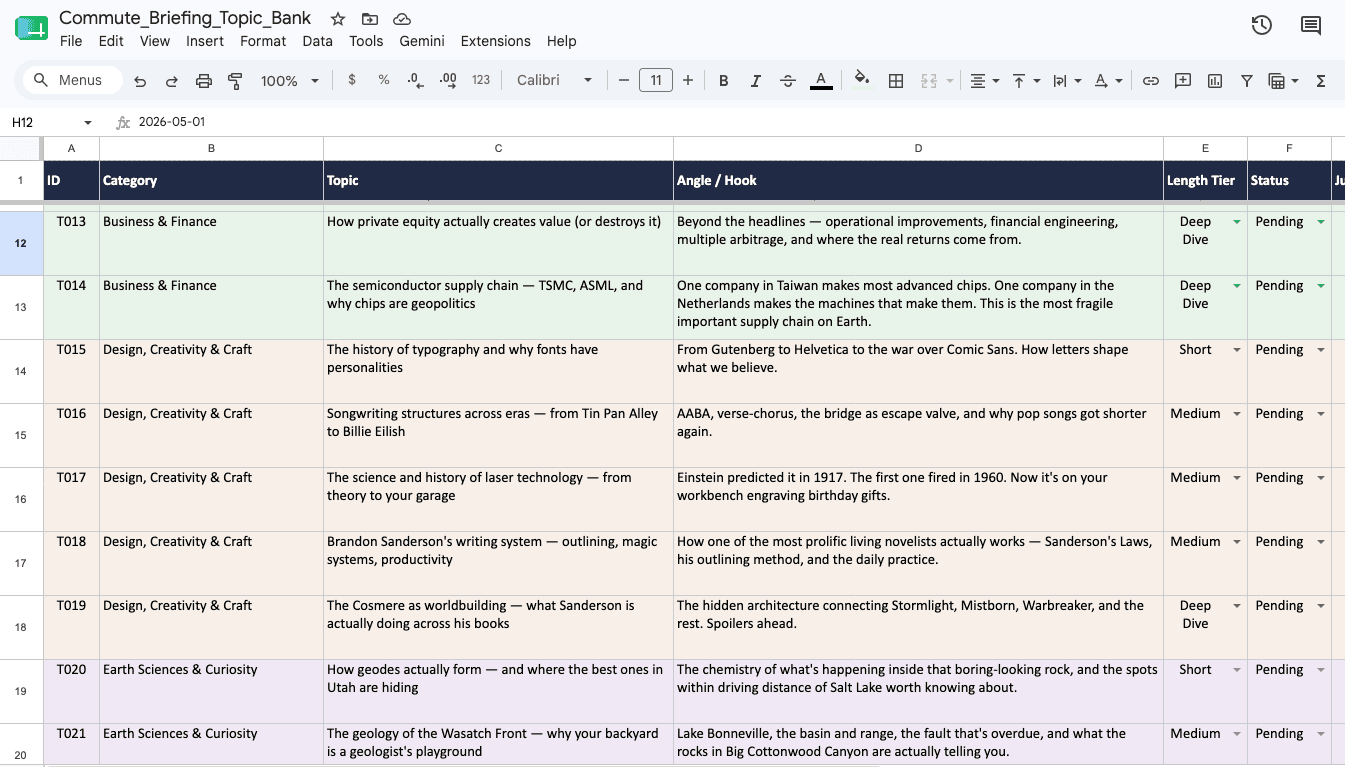Open text wrapping dropdown
The height and width of the screenshot is (767, 1345).
pos(1067,81)
